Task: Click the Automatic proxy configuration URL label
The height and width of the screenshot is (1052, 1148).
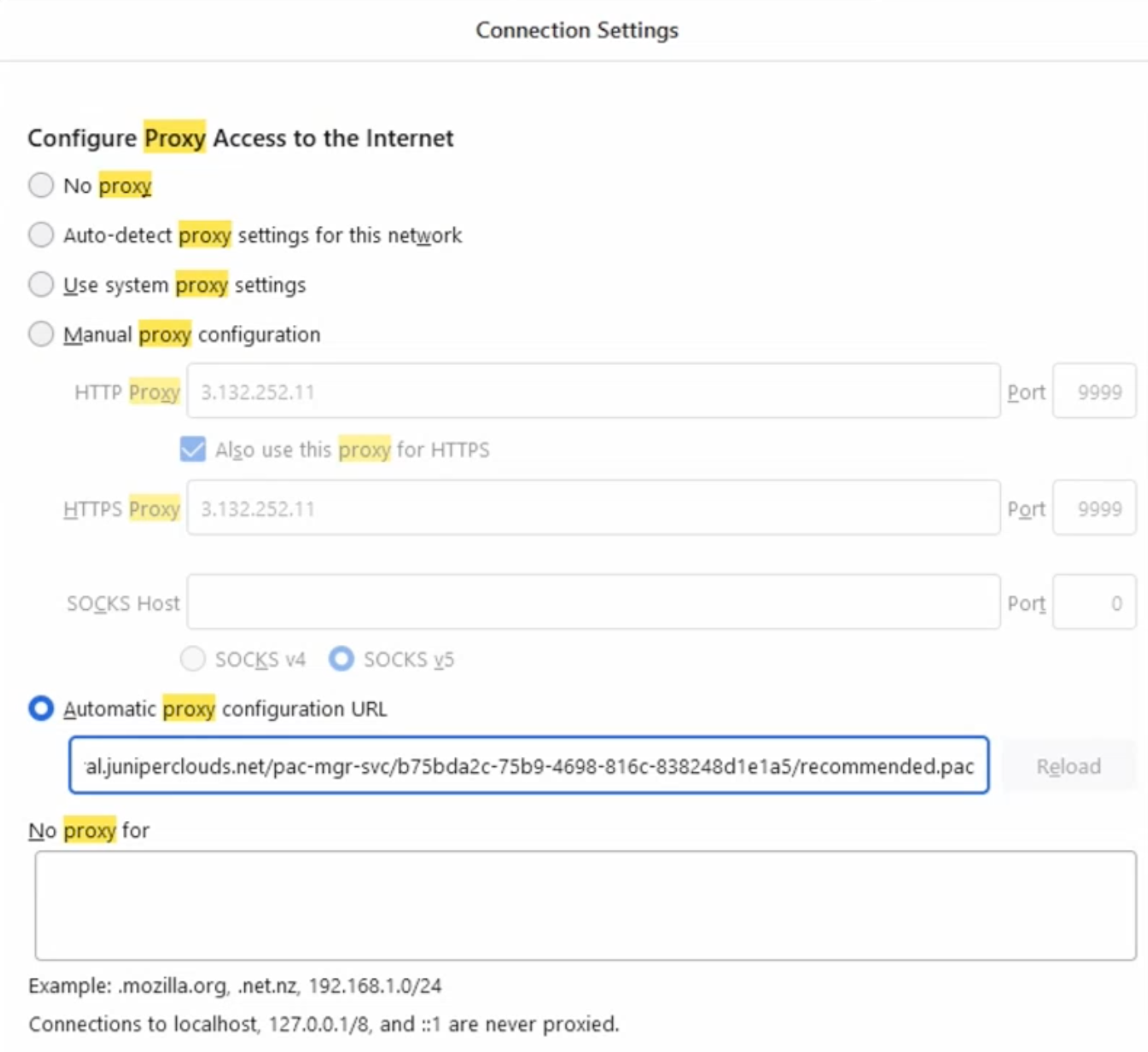Action: [225, 709]
